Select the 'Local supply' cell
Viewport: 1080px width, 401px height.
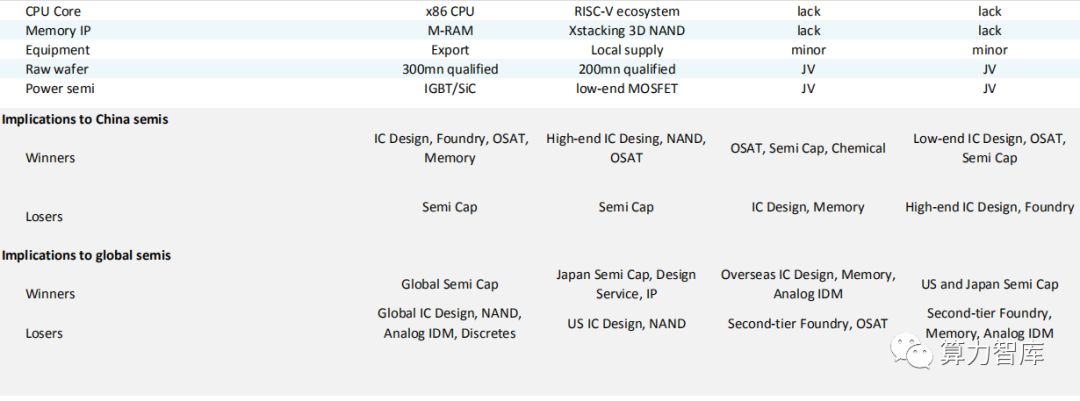click(x=627, y=50)
